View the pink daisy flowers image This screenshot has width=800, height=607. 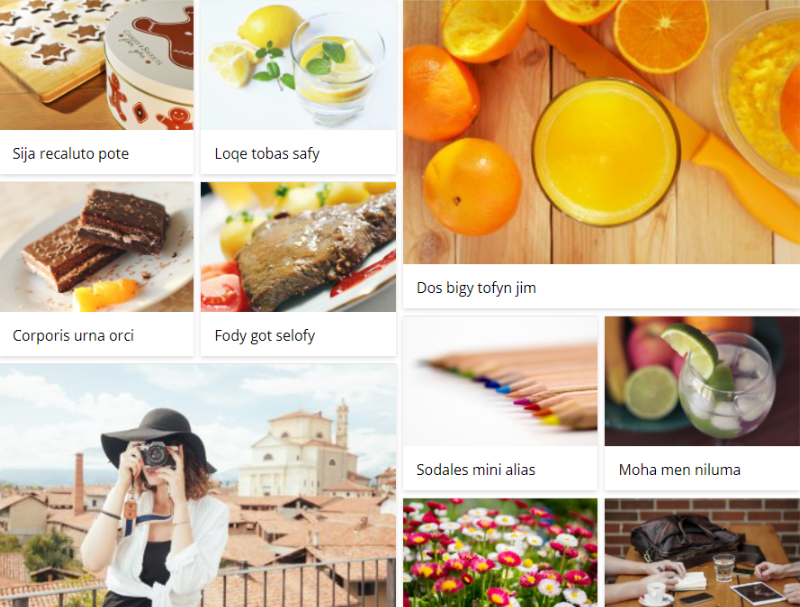500,553
